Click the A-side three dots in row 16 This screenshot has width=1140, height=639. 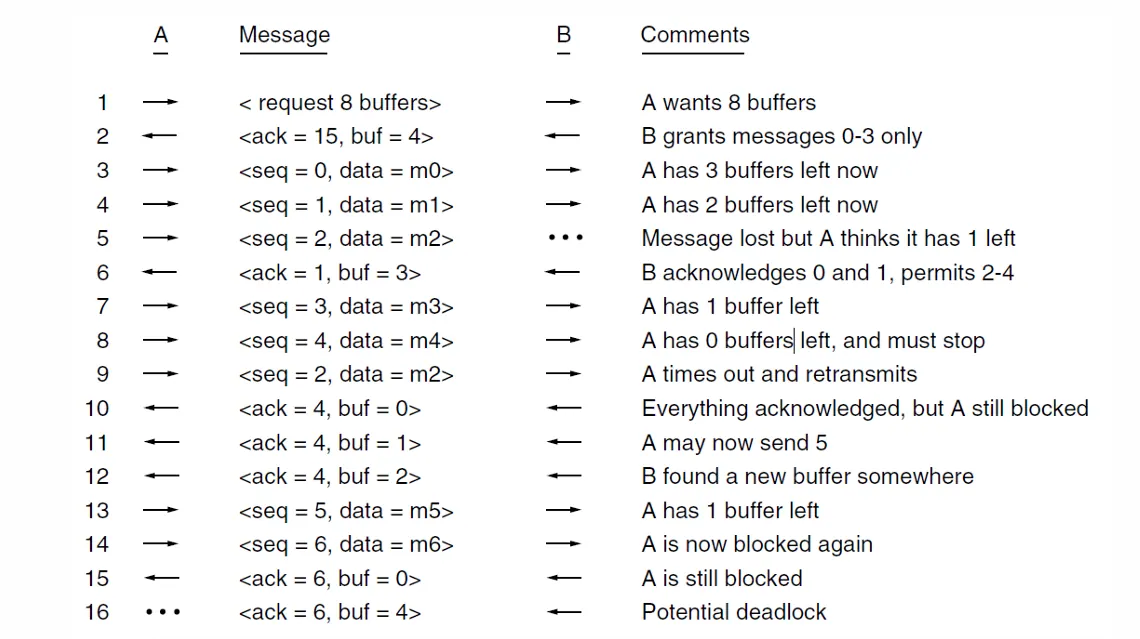(162, 612)
